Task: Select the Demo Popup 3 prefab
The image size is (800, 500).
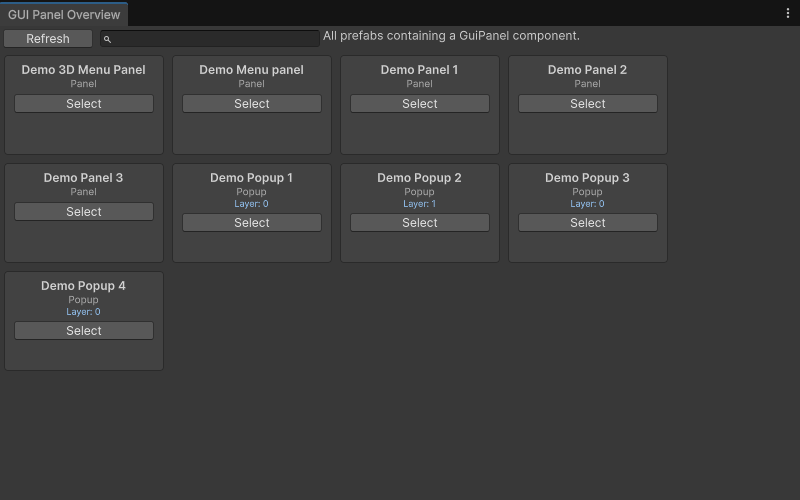Action: click(x=588, y=222)
